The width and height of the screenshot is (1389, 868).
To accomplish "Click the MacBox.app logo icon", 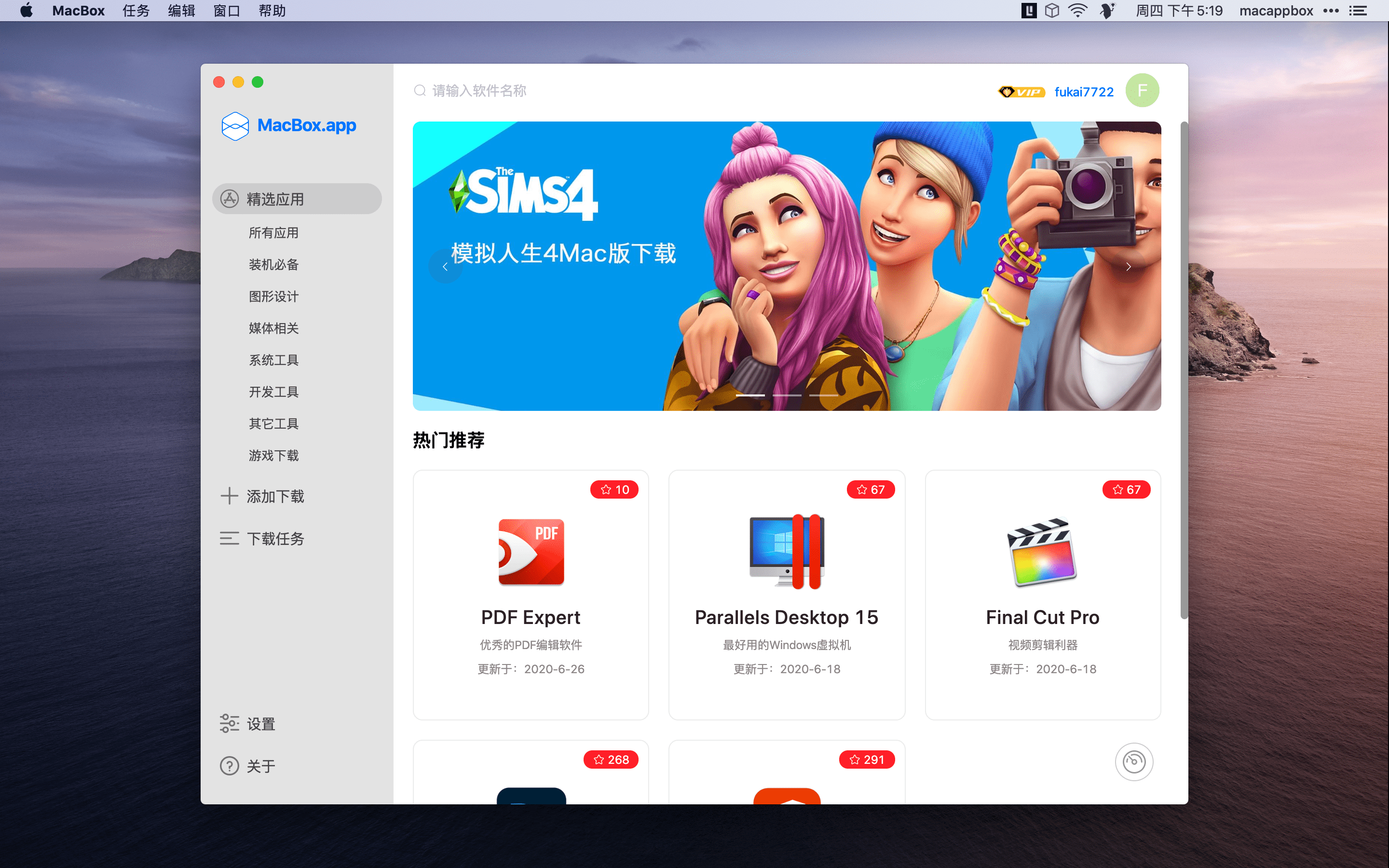I will click(234, 126).
